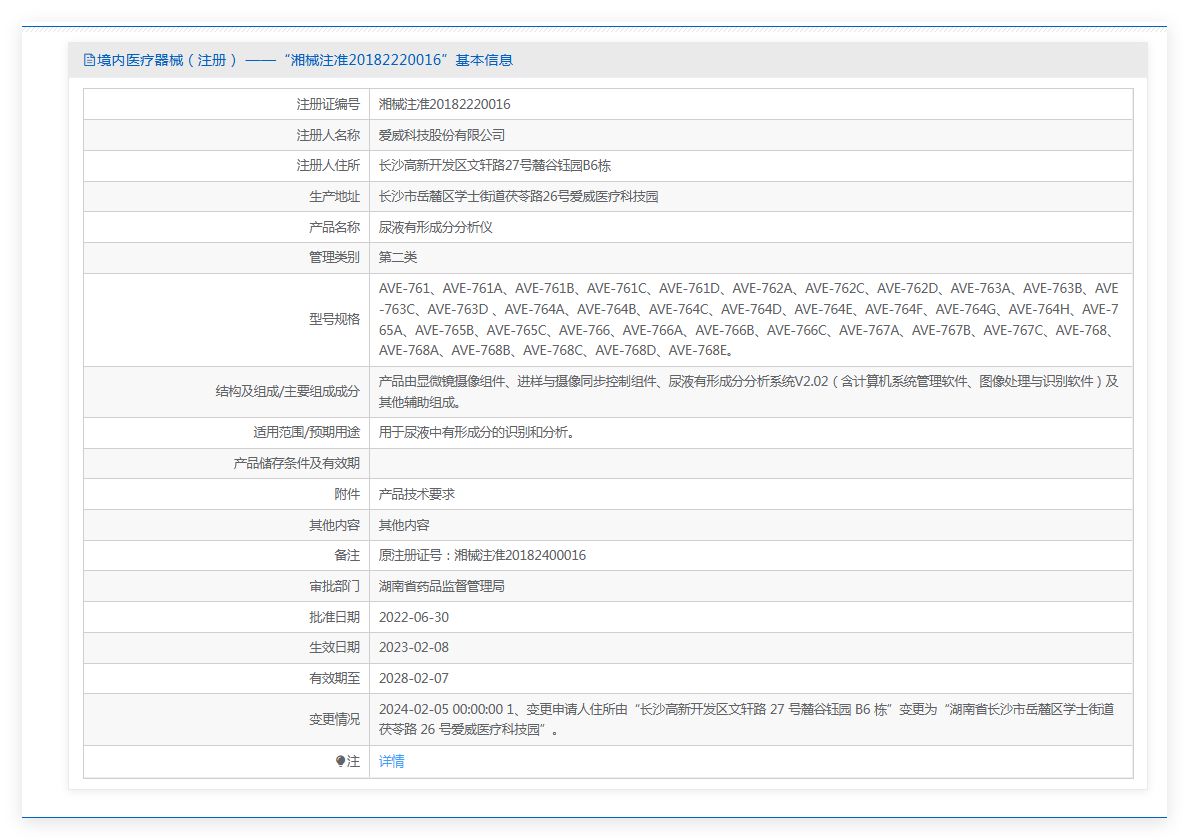
Task: Click the 结构及组成 description text
Action: coord(748,391)
